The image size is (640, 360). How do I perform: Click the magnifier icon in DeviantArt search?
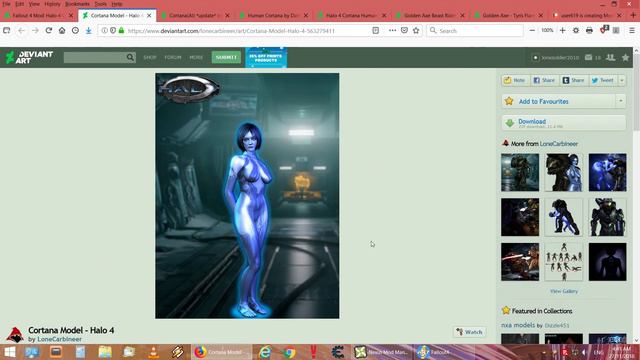pyautogui.click(x=130, y=57)
